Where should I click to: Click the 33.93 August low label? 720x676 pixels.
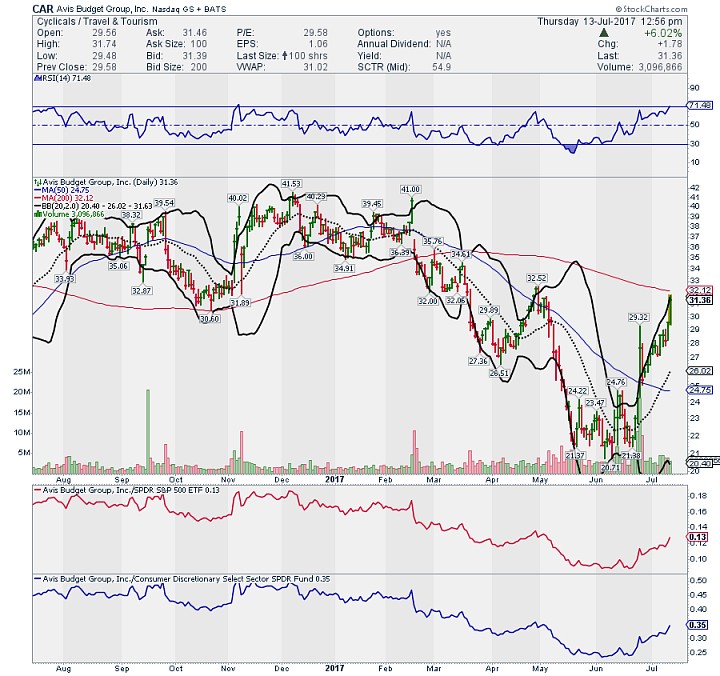click(65, 279)
